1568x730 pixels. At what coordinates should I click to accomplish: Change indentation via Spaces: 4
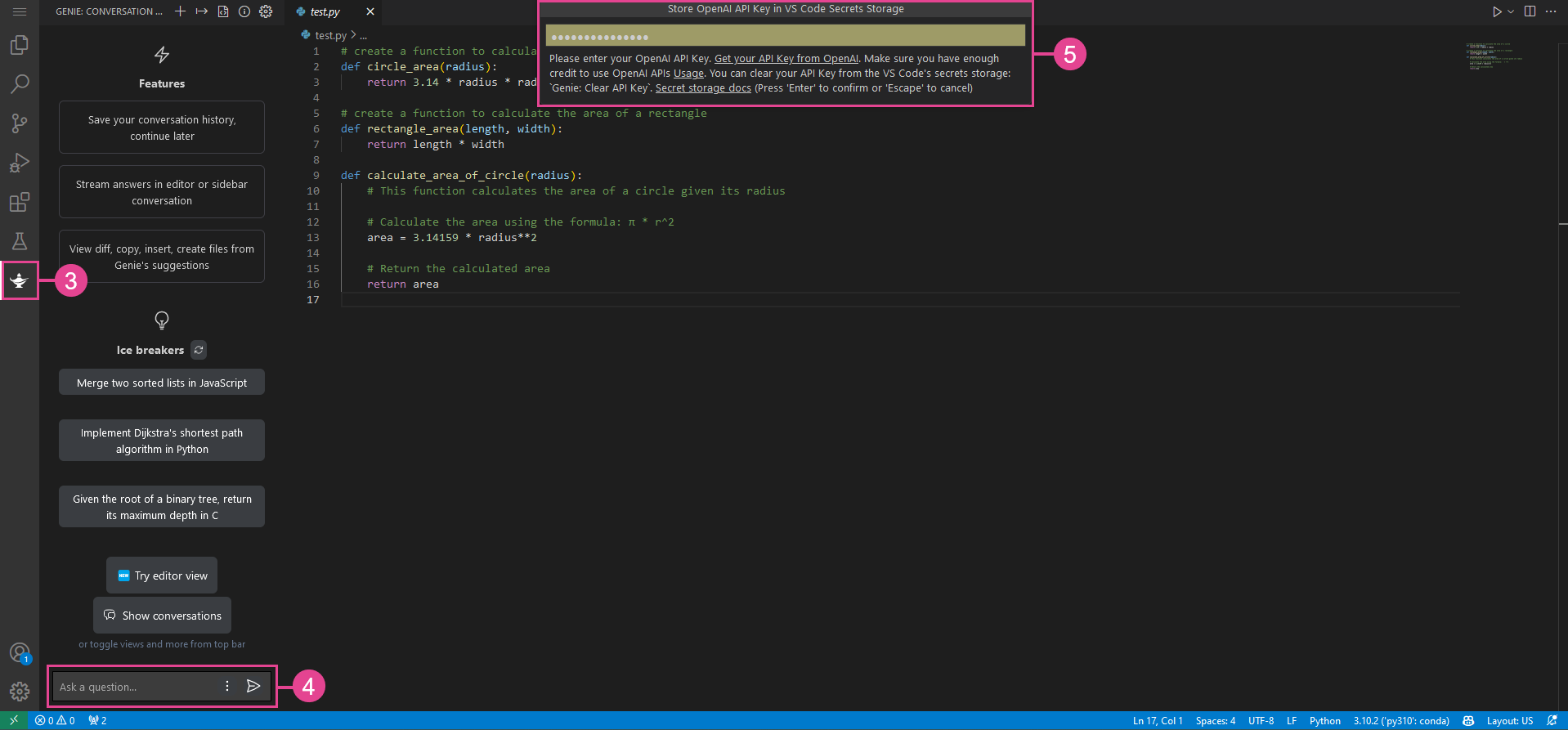(1216, 720)
